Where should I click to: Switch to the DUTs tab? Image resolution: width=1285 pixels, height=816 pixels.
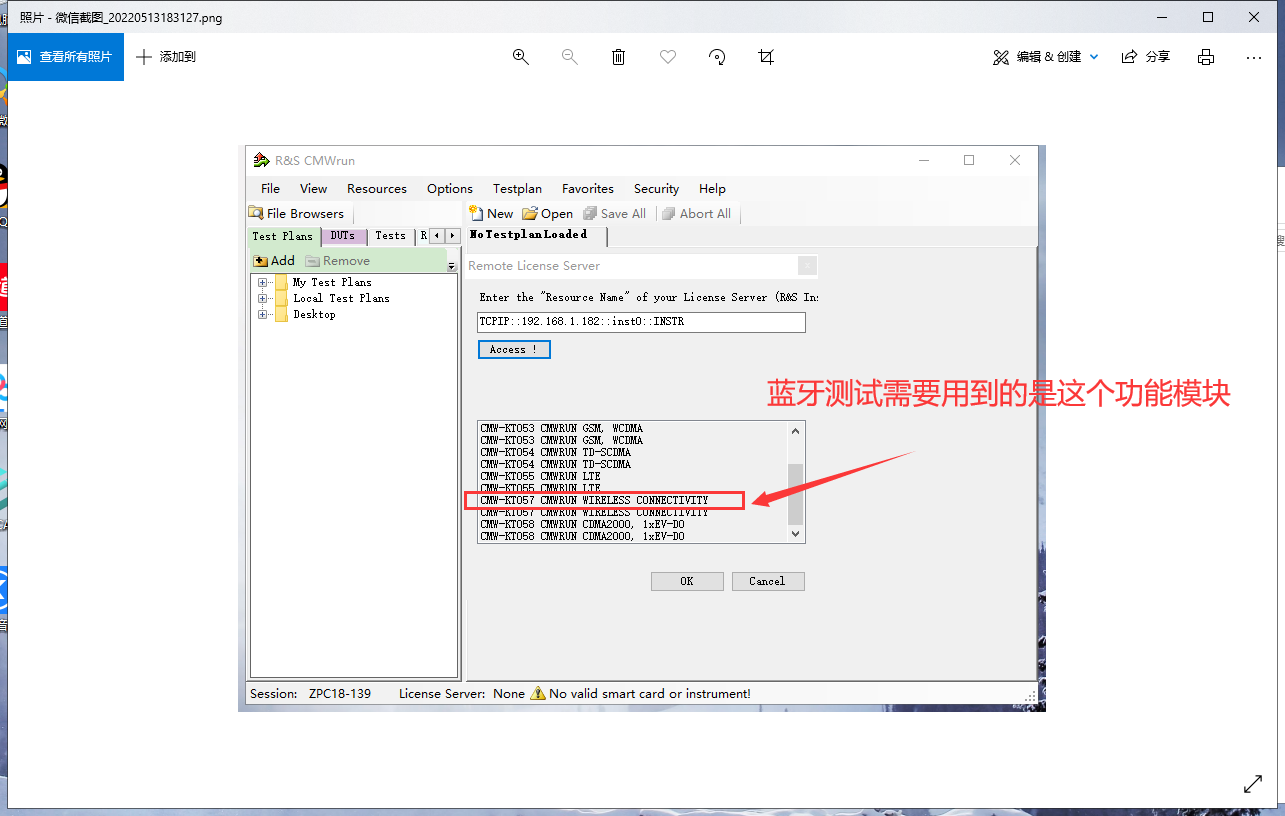pyautogui.click(x=343, y=236)
